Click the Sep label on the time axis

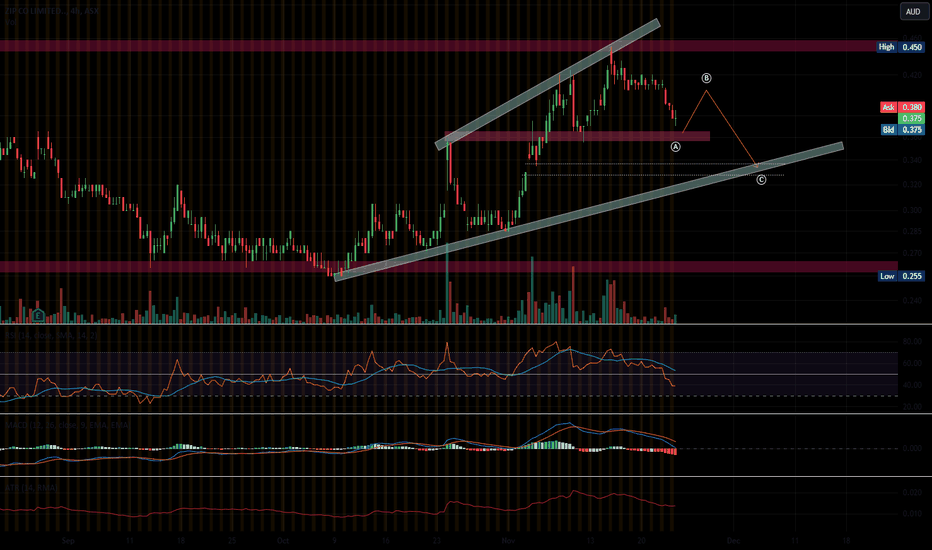(x=68, y=540)
